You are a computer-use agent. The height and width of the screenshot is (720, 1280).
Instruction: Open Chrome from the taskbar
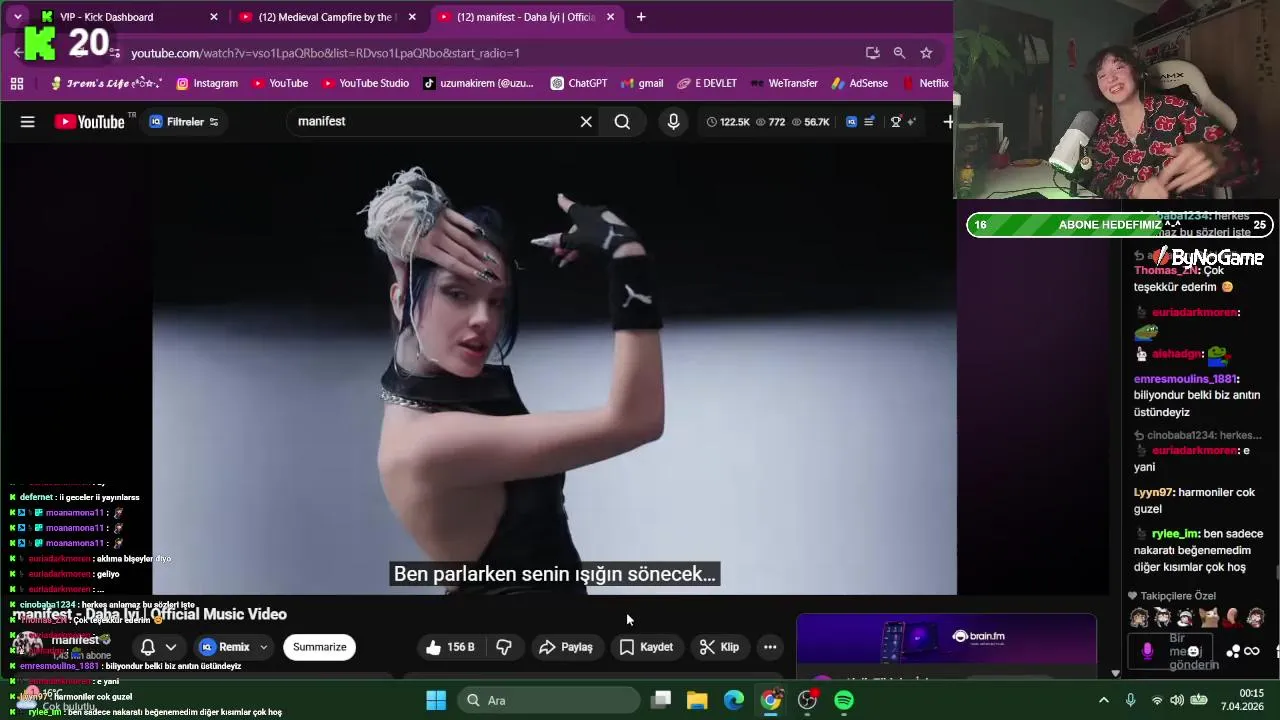coord(770,700)
